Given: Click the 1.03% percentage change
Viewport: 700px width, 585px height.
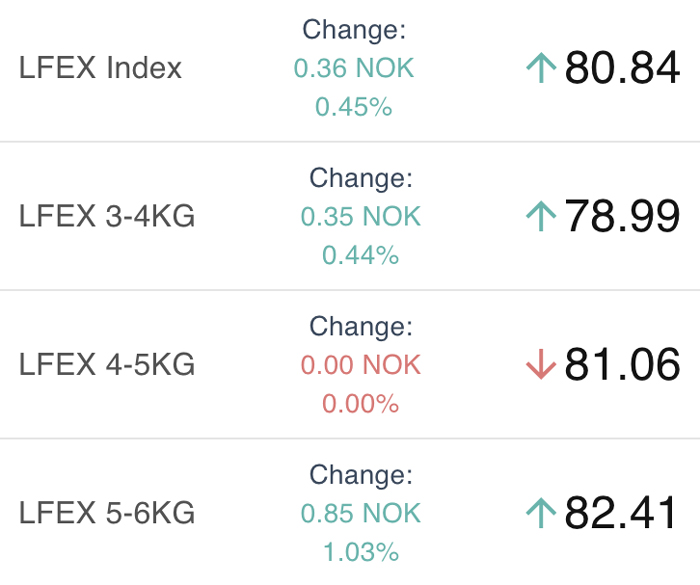Looking at the screenshot, I should [361, 552].
